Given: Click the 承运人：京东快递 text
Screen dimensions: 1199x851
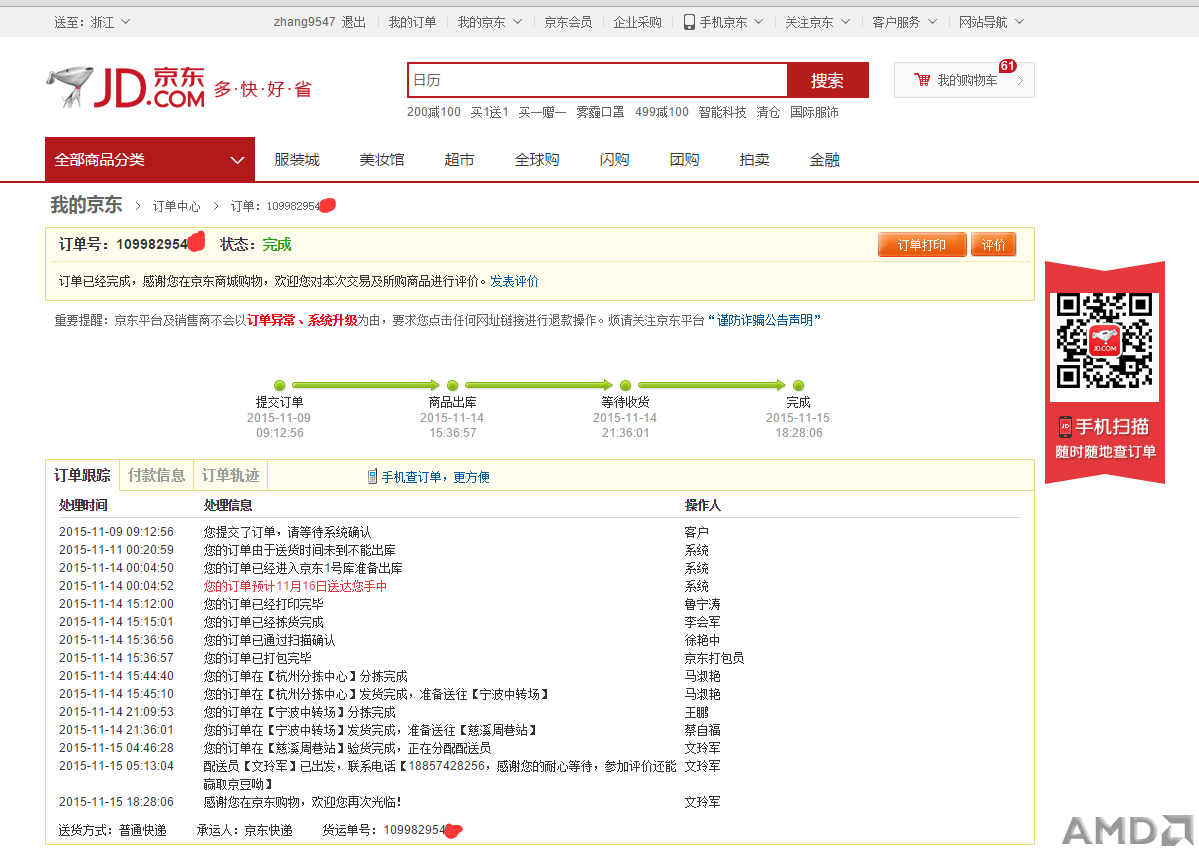Looking at the screenshot, I should [245, 830].
